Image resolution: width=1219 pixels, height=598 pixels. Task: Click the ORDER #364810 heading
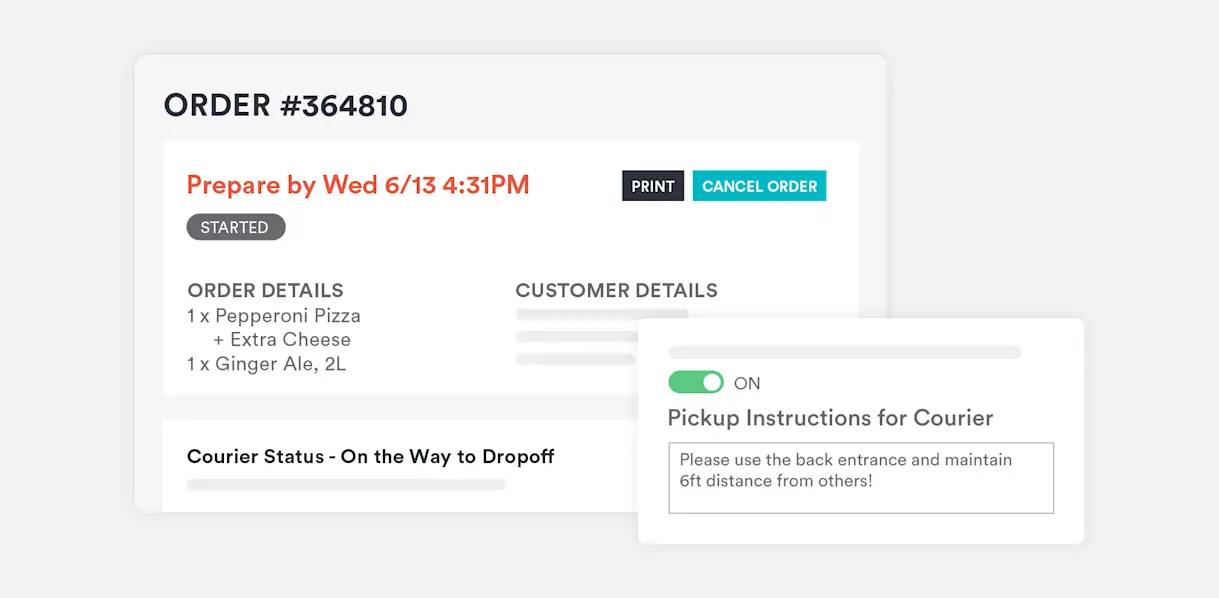point(286,105)
